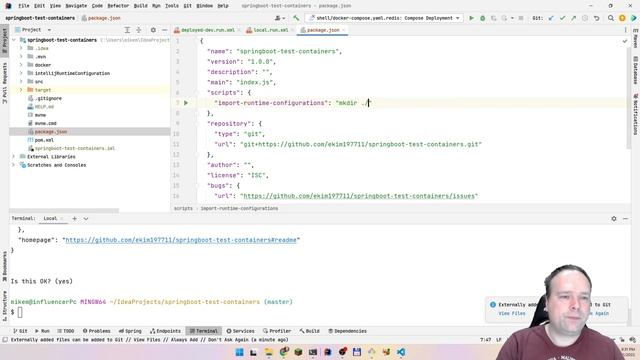Toggle the Terminal tool window button
Screen dimensions: 640x360
(x=204, y=331)
